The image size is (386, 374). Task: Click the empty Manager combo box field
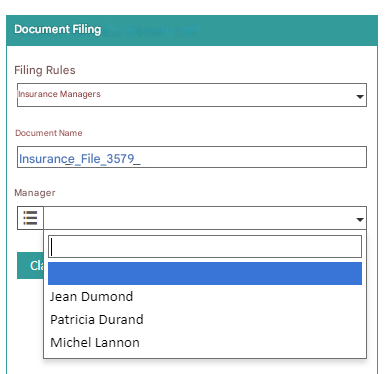click(x=205, y=218)
